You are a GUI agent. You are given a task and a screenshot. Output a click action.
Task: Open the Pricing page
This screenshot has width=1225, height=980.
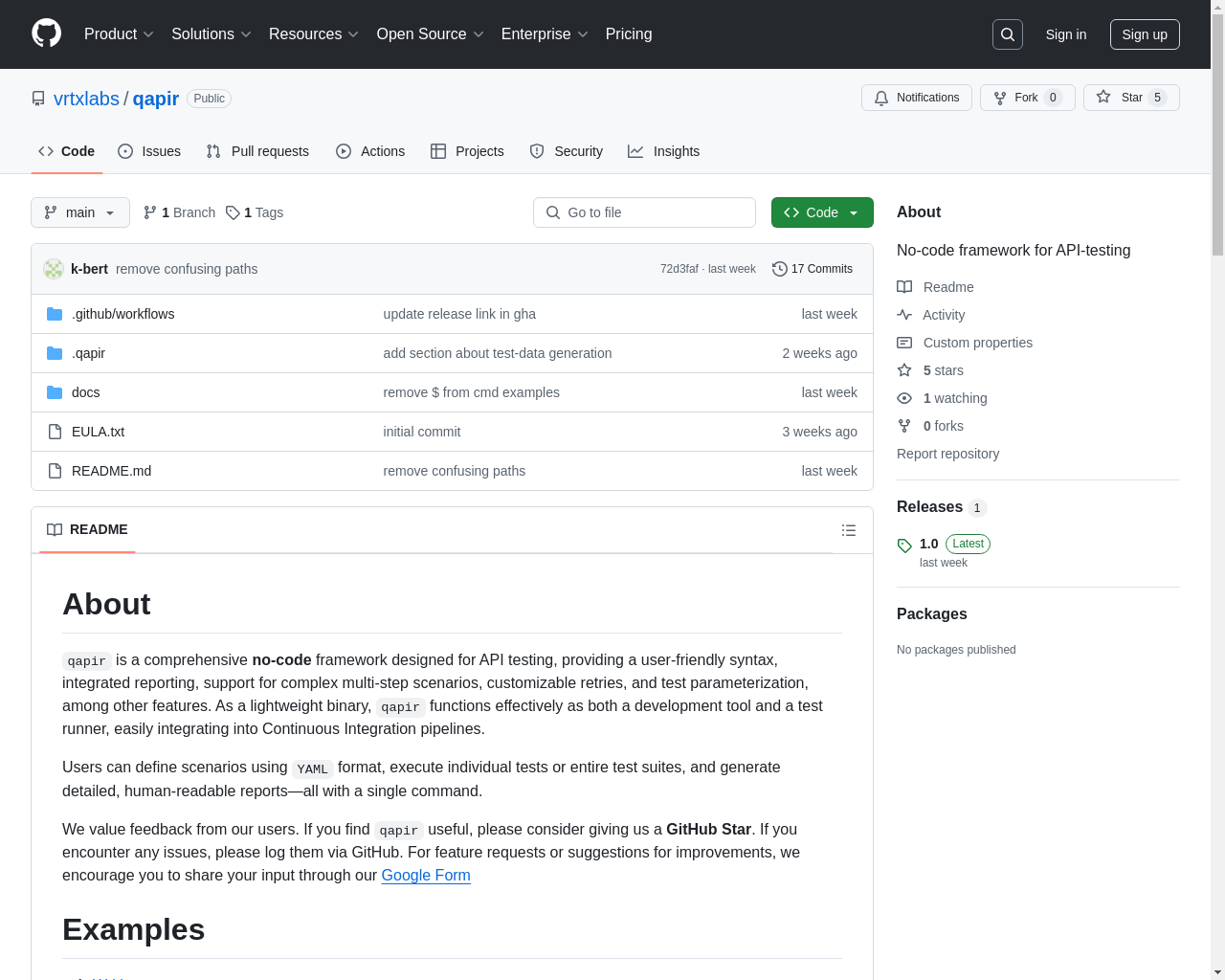[x=629, y=34]
